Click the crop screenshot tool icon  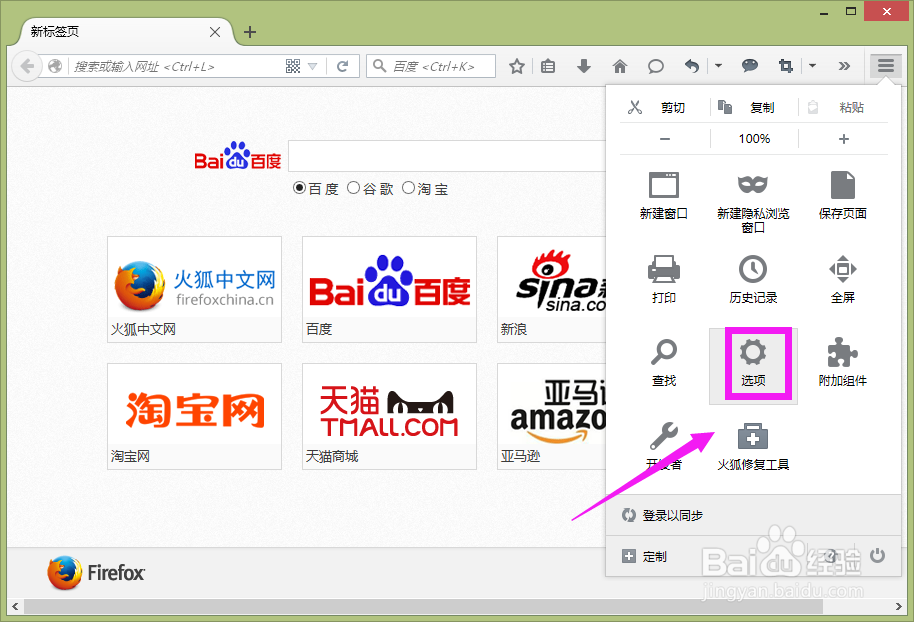click(786, 66)
